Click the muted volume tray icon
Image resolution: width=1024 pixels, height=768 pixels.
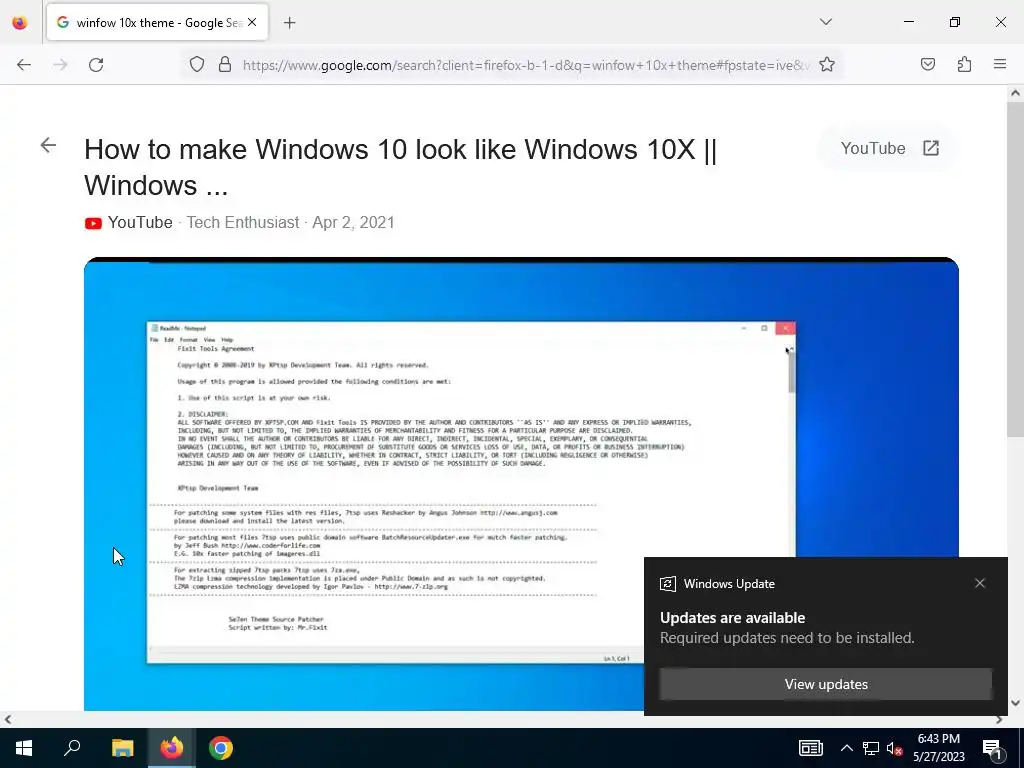point(895,748)
